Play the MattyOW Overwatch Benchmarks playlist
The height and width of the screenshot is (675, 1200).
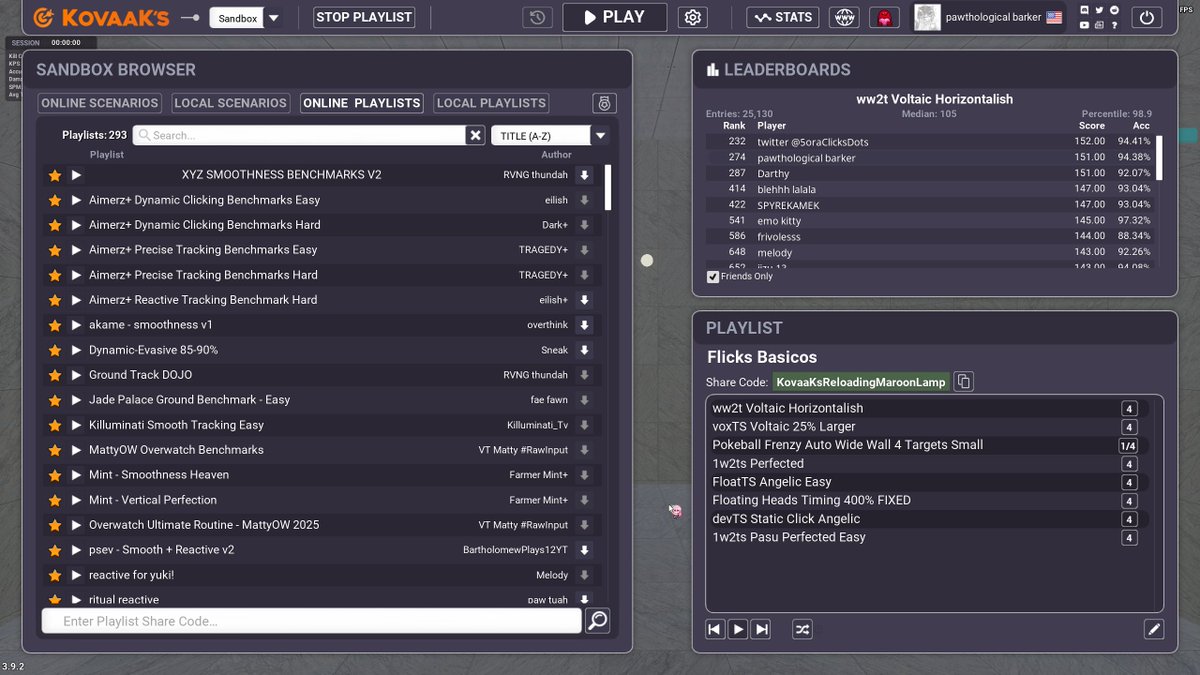76,450
